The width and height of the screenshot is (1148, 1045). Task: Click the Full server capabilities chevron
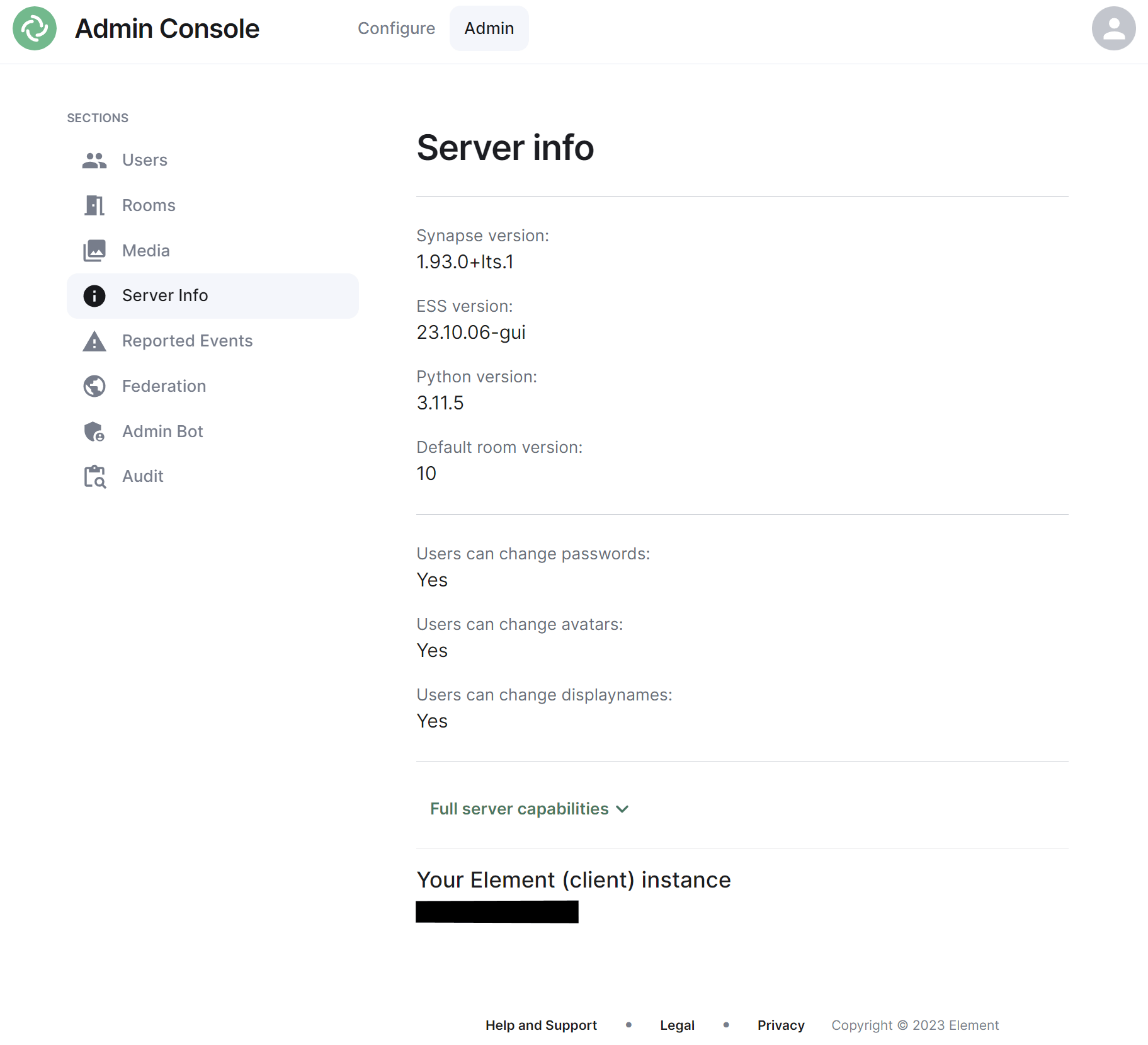(x=622, y=809)
